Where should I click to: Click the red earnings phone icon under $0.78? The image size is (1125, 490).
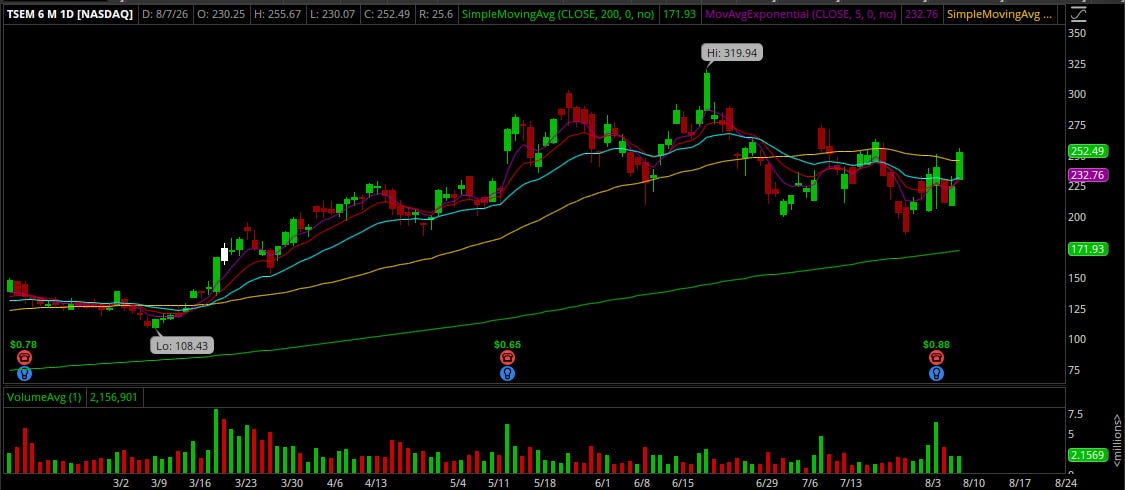click(24, 358)
